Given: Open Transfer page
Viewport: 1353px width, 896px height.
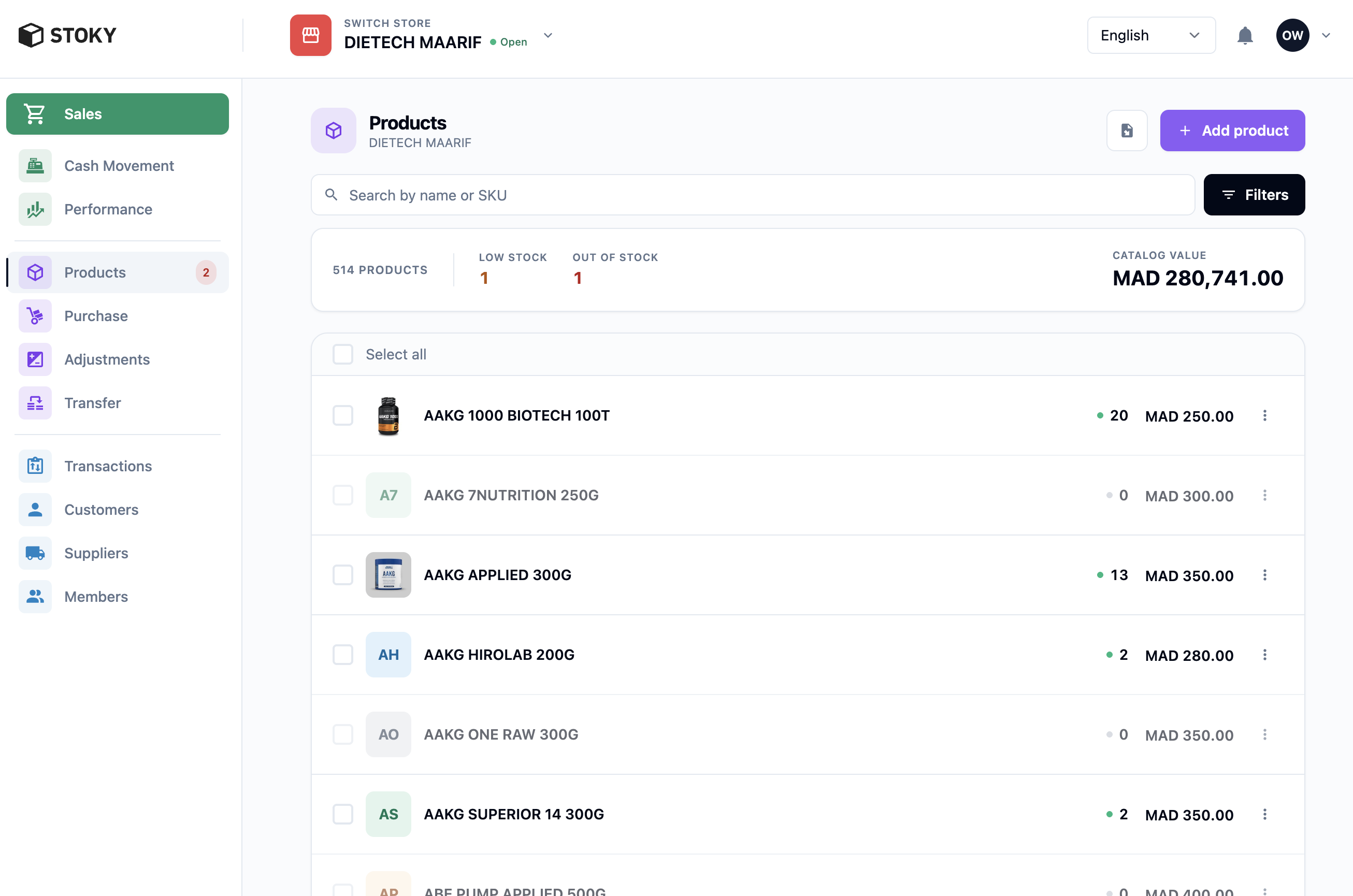Looking at the screenshot, I should [x=118, y=403].
